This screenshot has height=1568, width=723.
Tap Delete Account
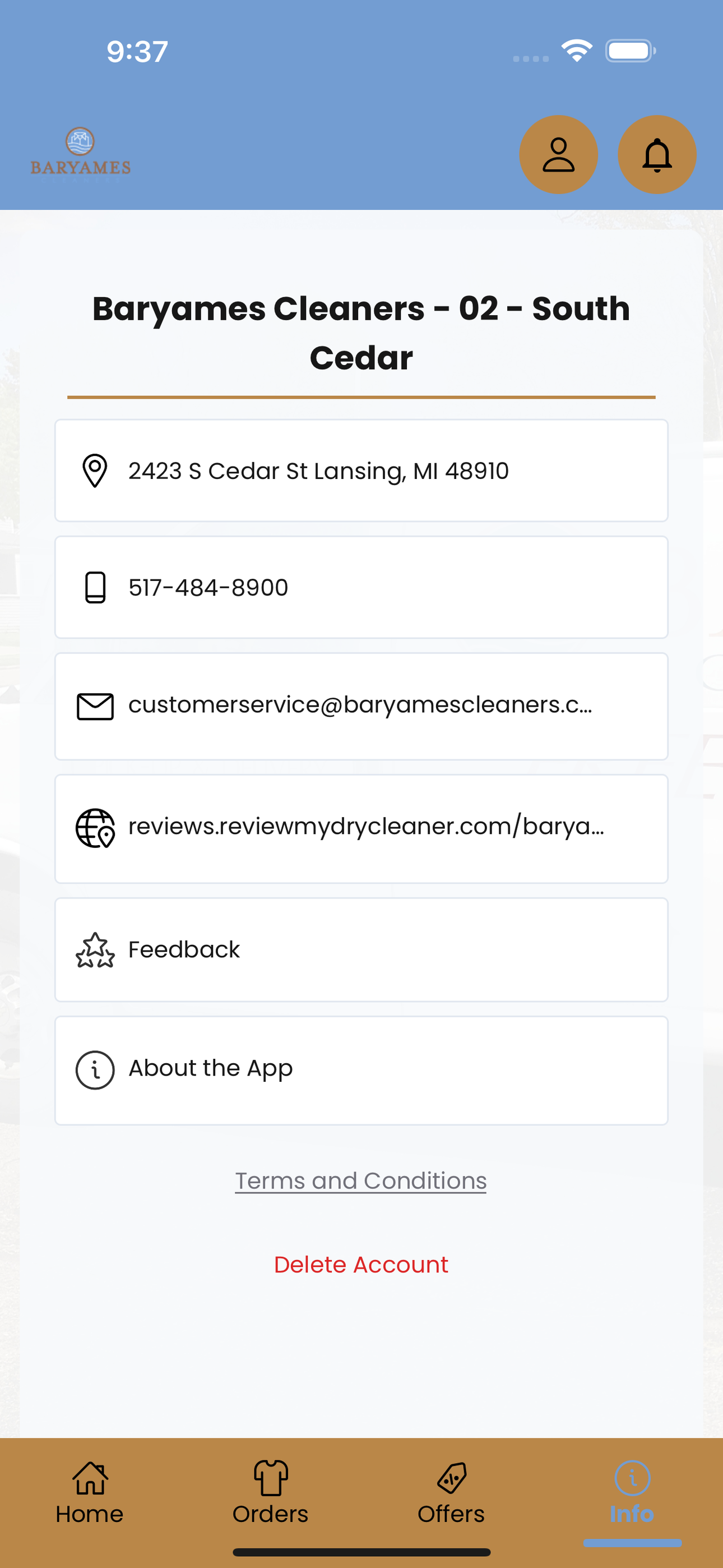361,1264
